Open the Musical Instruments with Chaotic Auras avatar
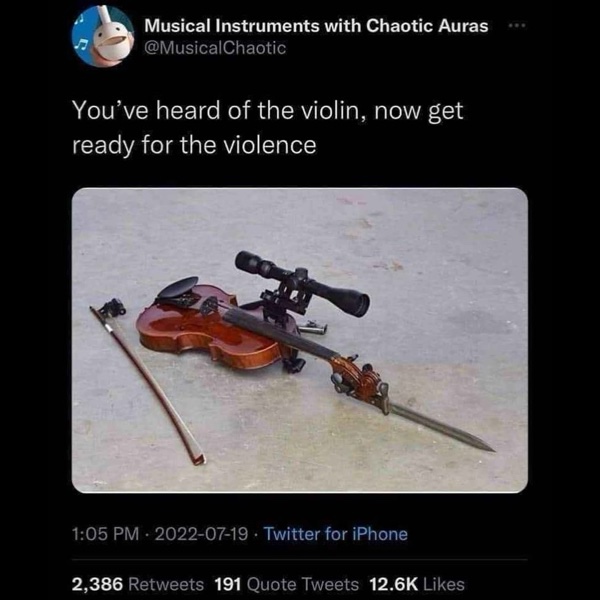The width and height of the screenshot is (600, 600). tap(103, 37)
